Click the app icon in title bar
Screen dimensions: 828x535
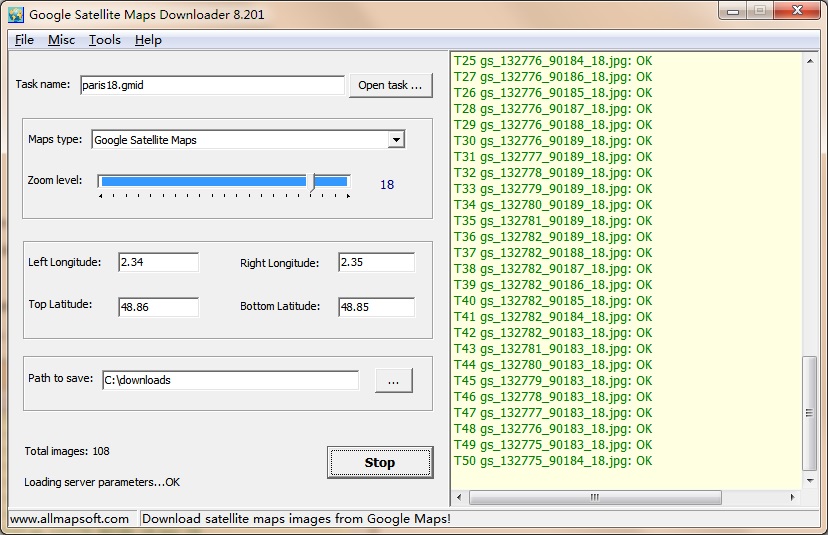coord(15,14)
